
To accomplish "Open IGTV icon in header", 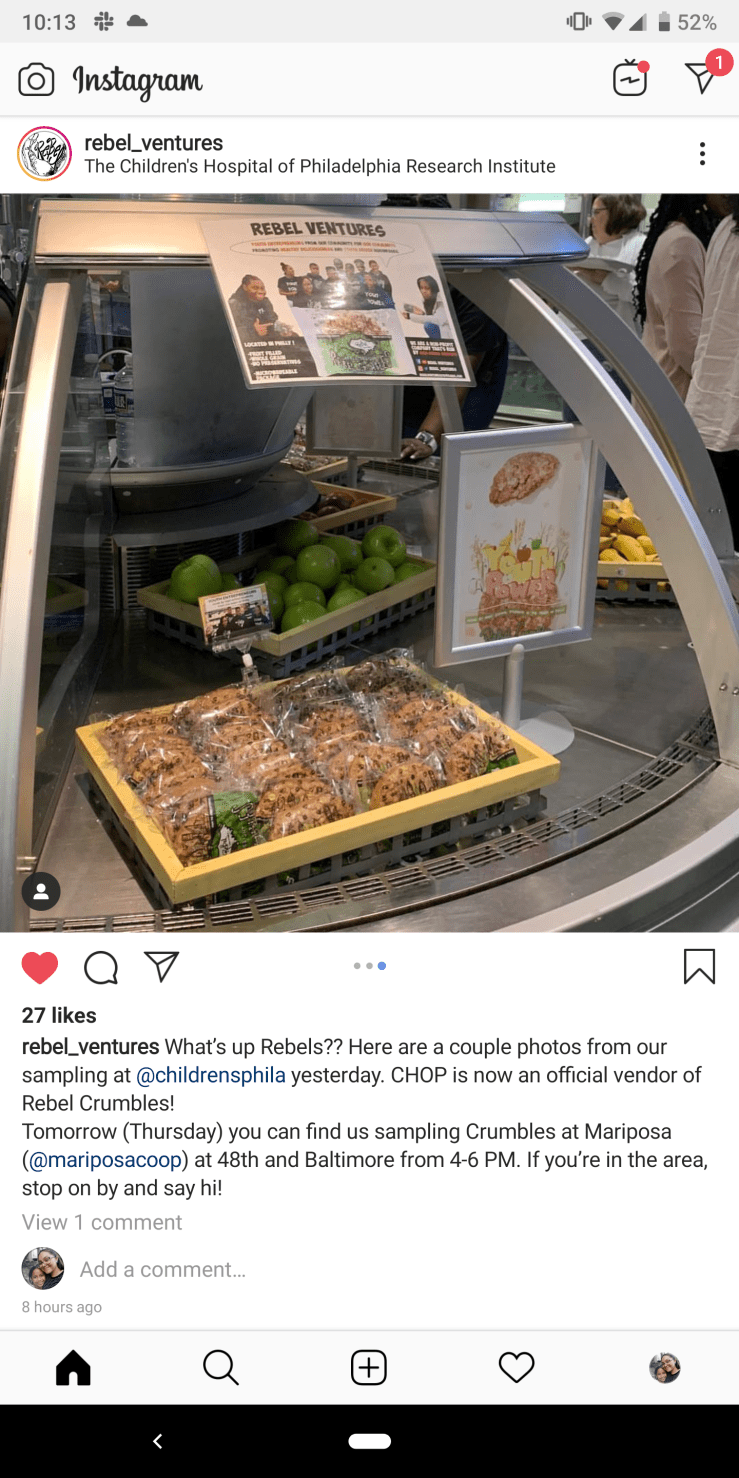I will click(631, 79).
